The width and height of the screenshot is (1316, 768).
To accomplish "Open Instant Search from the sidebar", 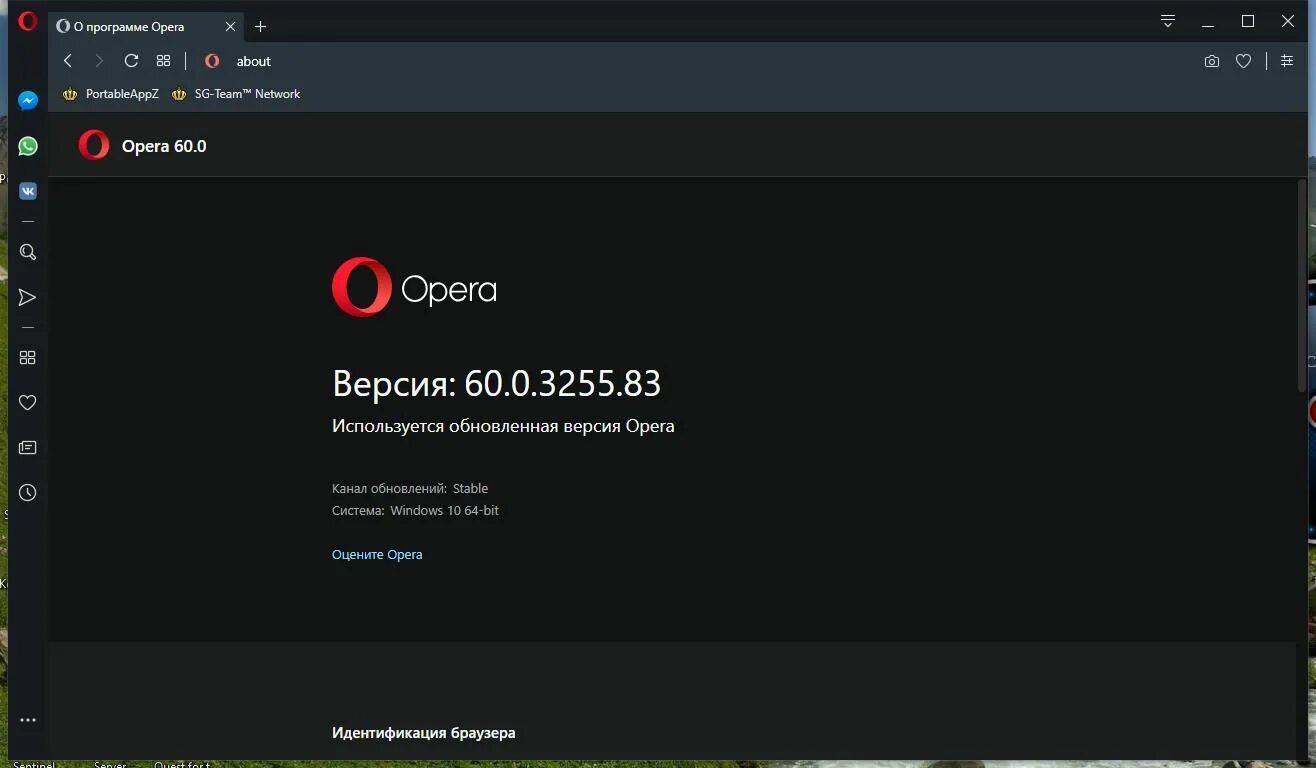I will 28,253.
